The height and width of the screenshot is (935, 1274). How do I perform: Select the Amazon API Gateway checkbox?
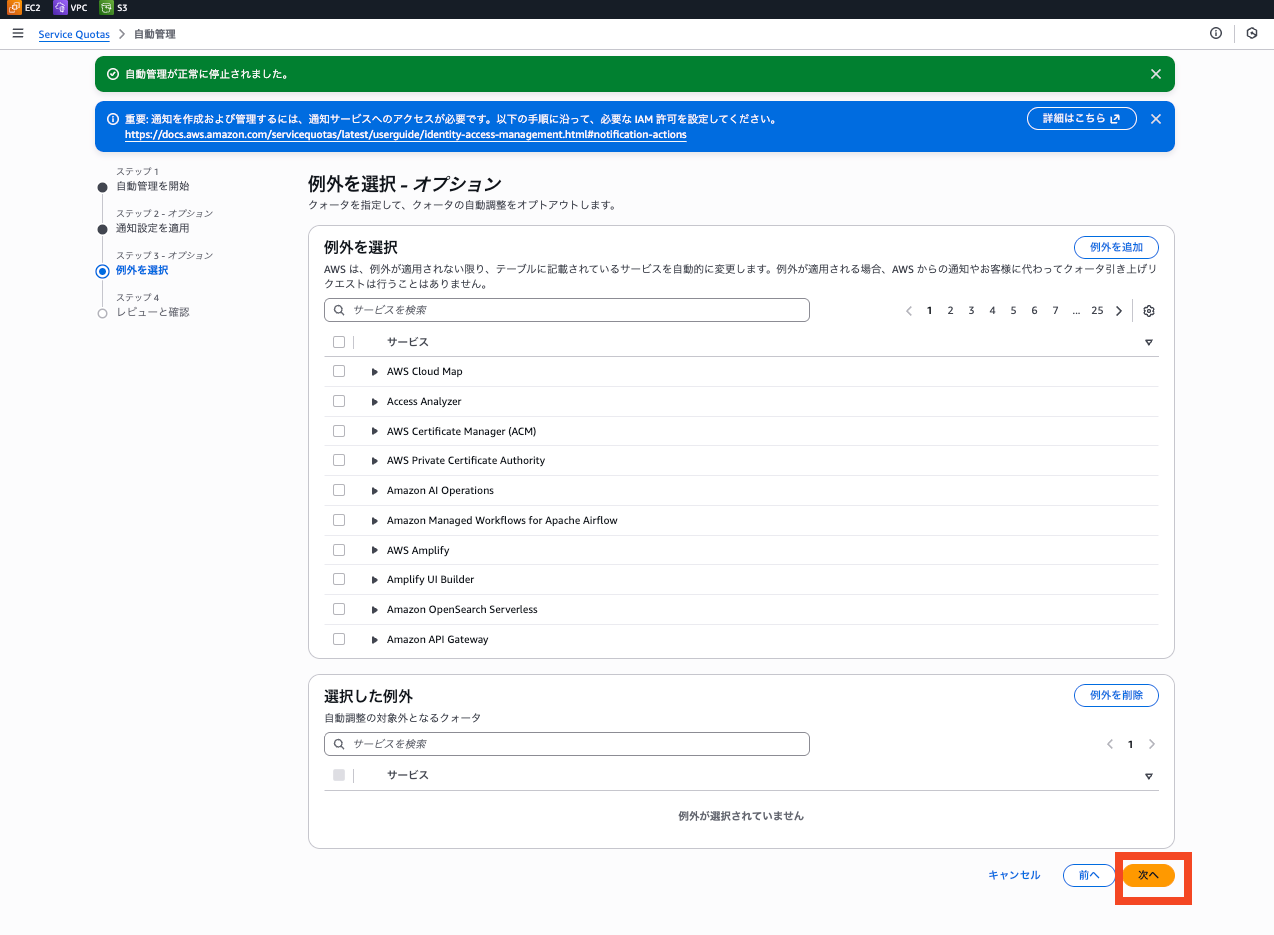[339, 639]
